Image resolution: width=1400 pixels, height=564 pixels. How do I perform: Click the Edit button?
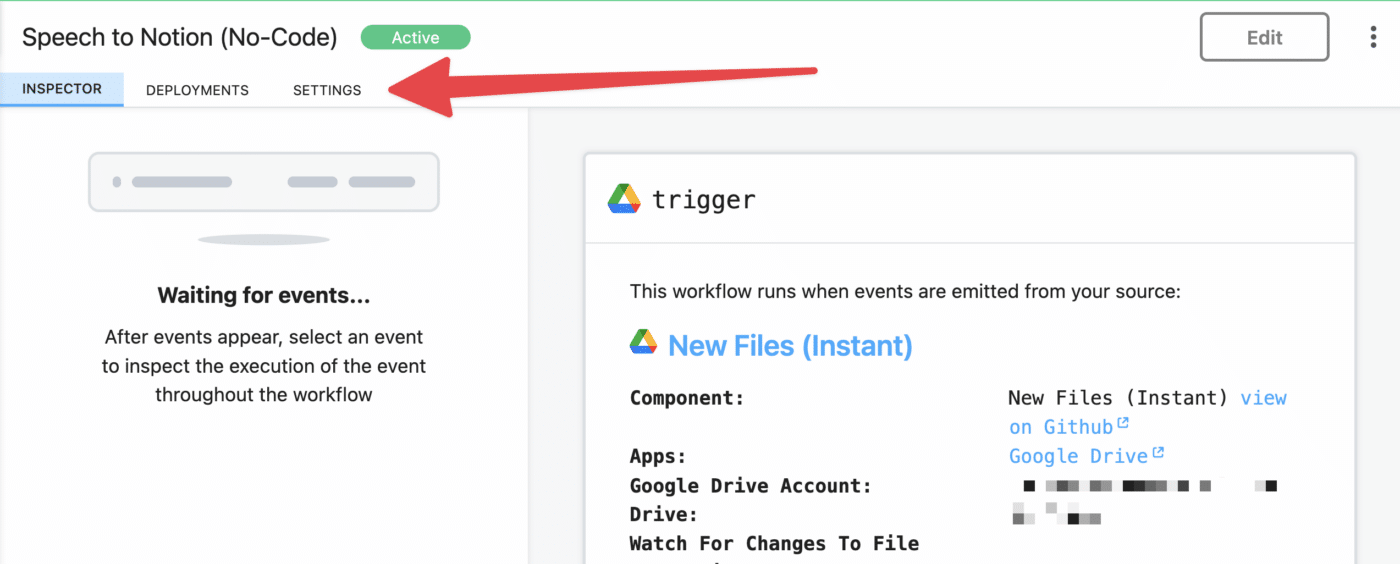click(1264, 38)
